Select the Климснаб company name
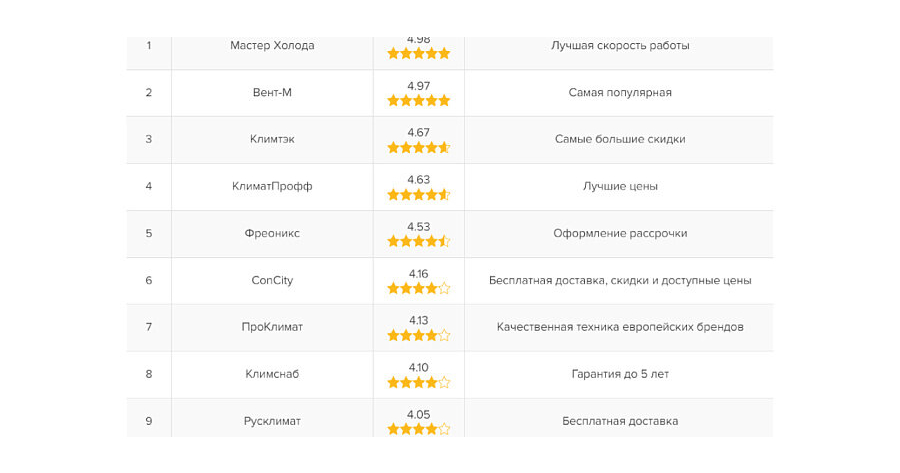This screenshot has height=473, width=900. (272, 375)
